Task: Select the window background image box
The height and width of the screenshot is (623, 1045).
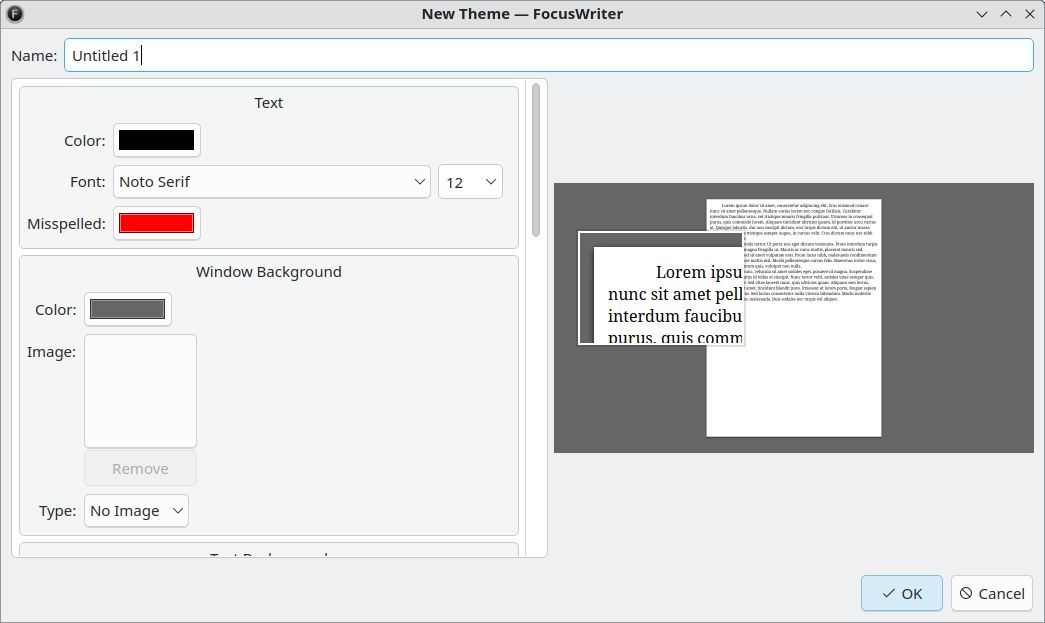Action: 140,391
